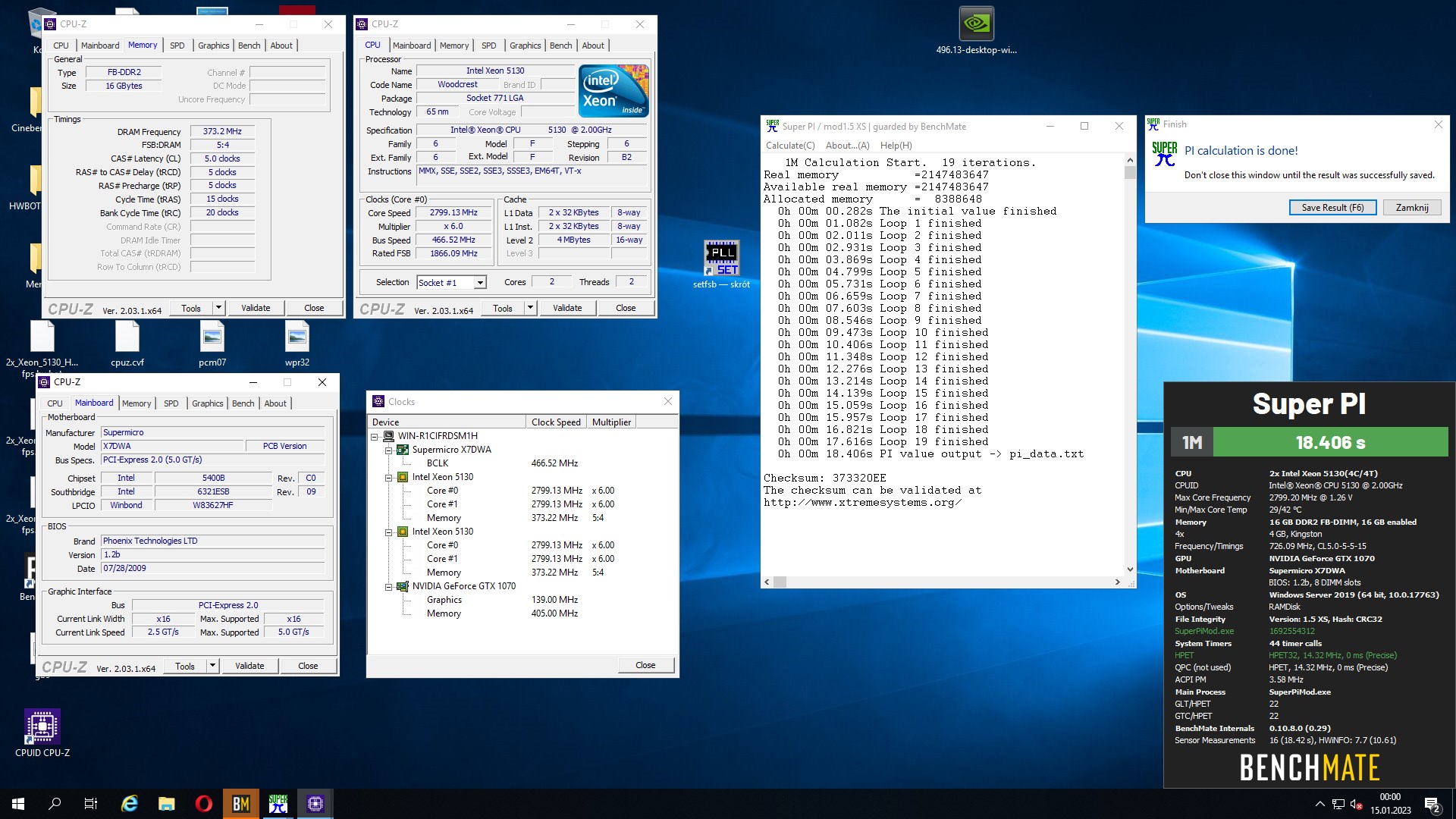Screen dimensions: 1456x819
Task: Open File Explorer from taskbar
Action: 167,804
